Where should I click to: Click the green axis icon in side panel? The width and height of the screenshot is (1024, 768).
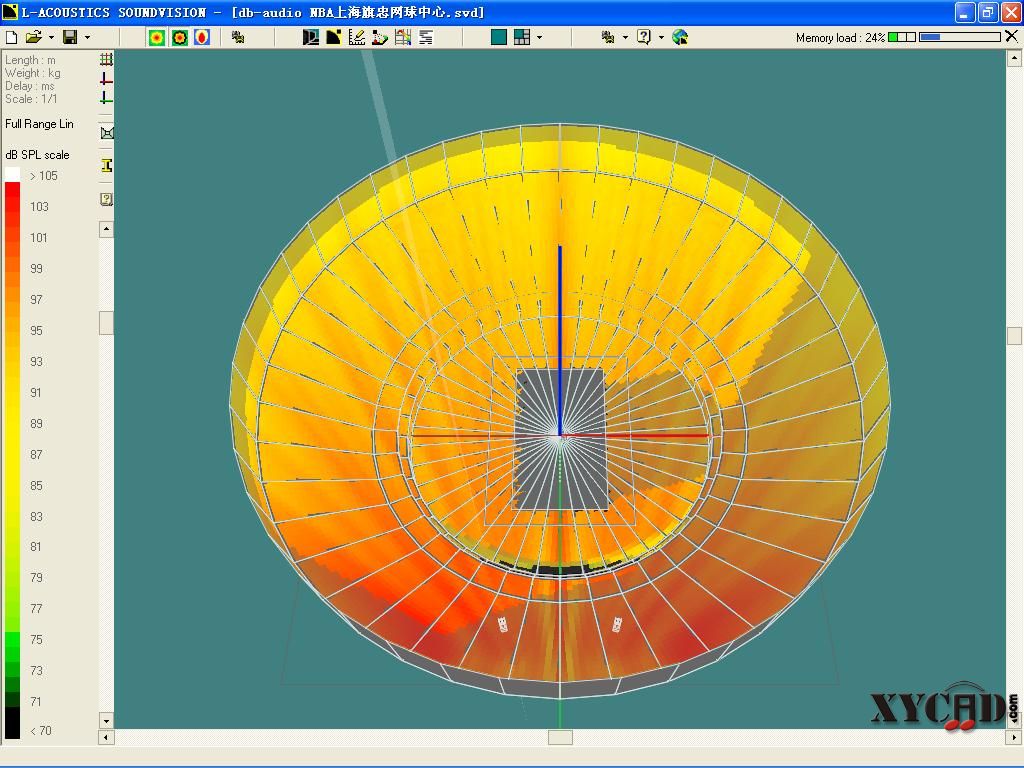(x=106, y=98)
